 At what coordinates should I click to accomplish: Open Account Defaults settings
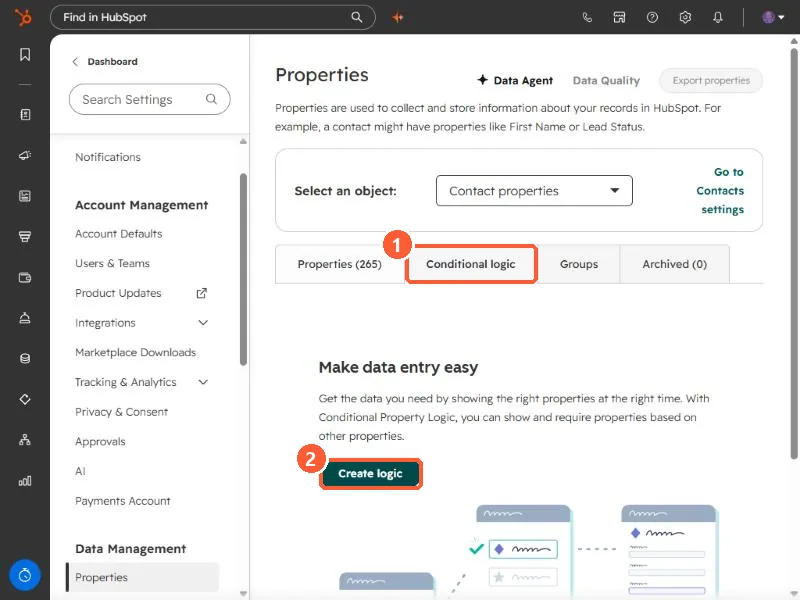click(118, 234)
